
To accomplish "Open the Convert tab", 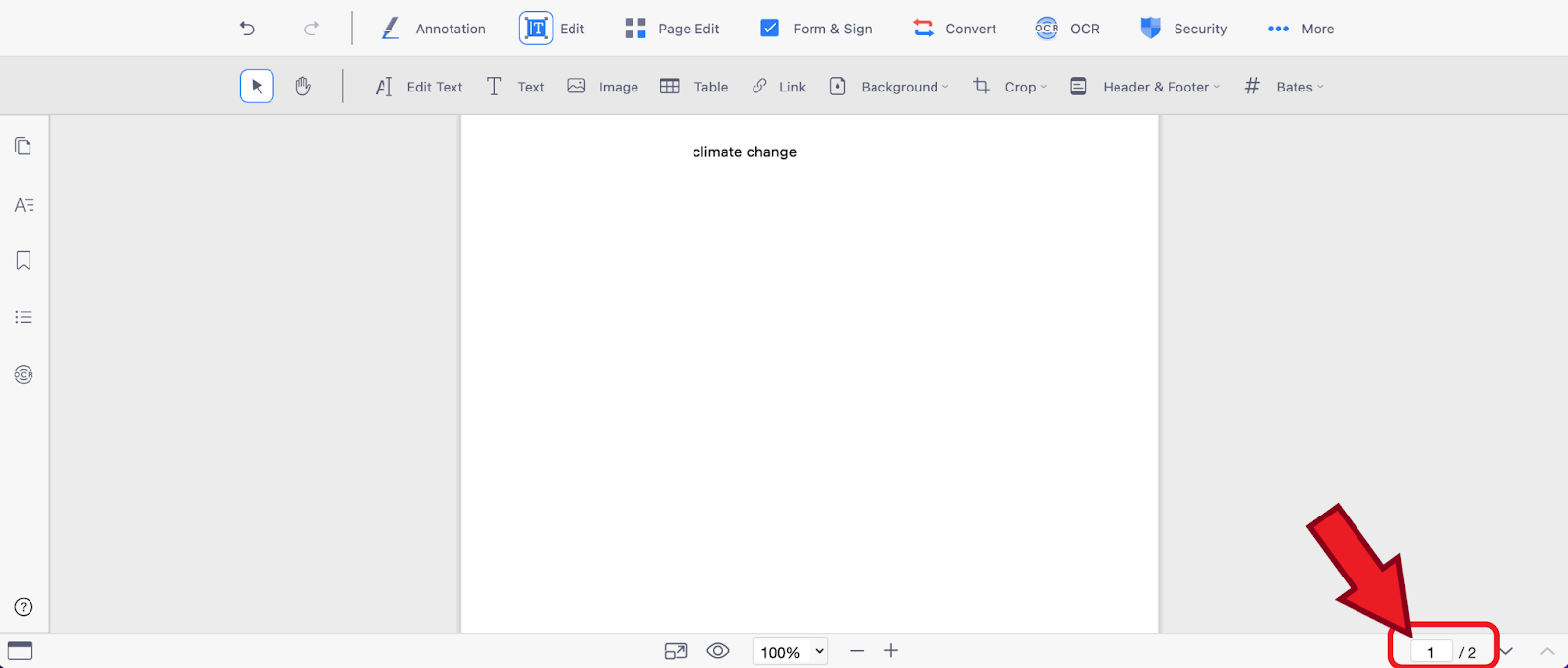I will click(954, 29).
